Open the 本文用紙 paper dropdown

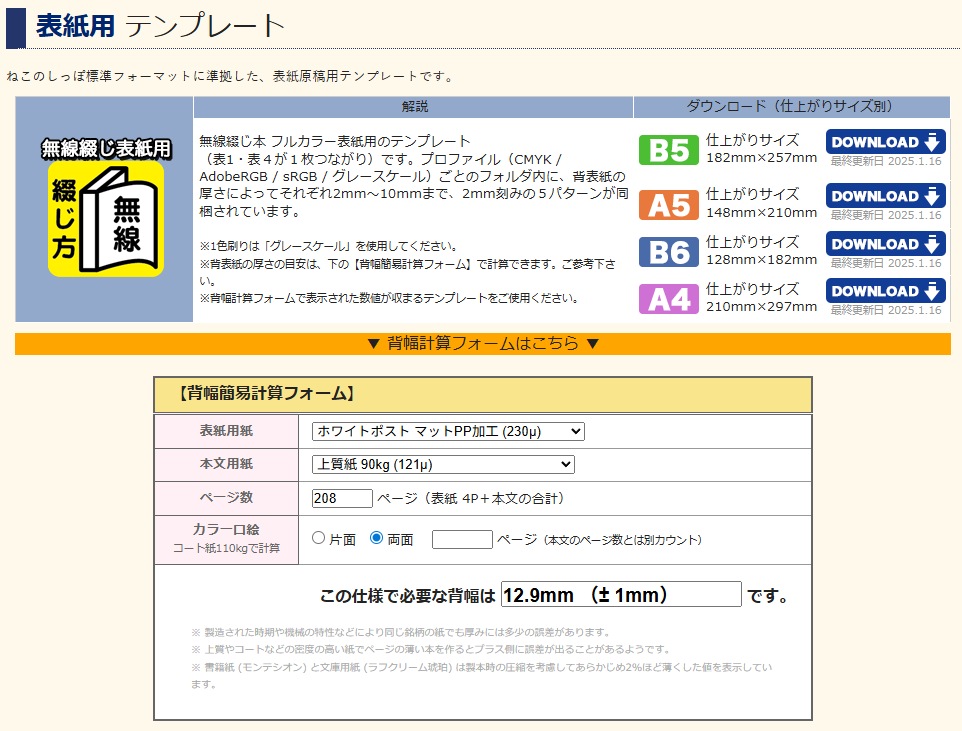click(x=443, y=464)
